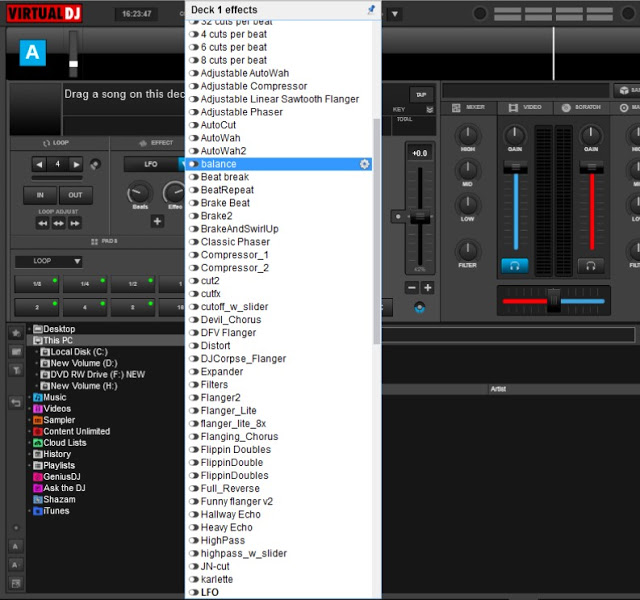Viewport: 640px width, 600px height.
Task: Double loop length with right arrow
Action: coord(76,164)
